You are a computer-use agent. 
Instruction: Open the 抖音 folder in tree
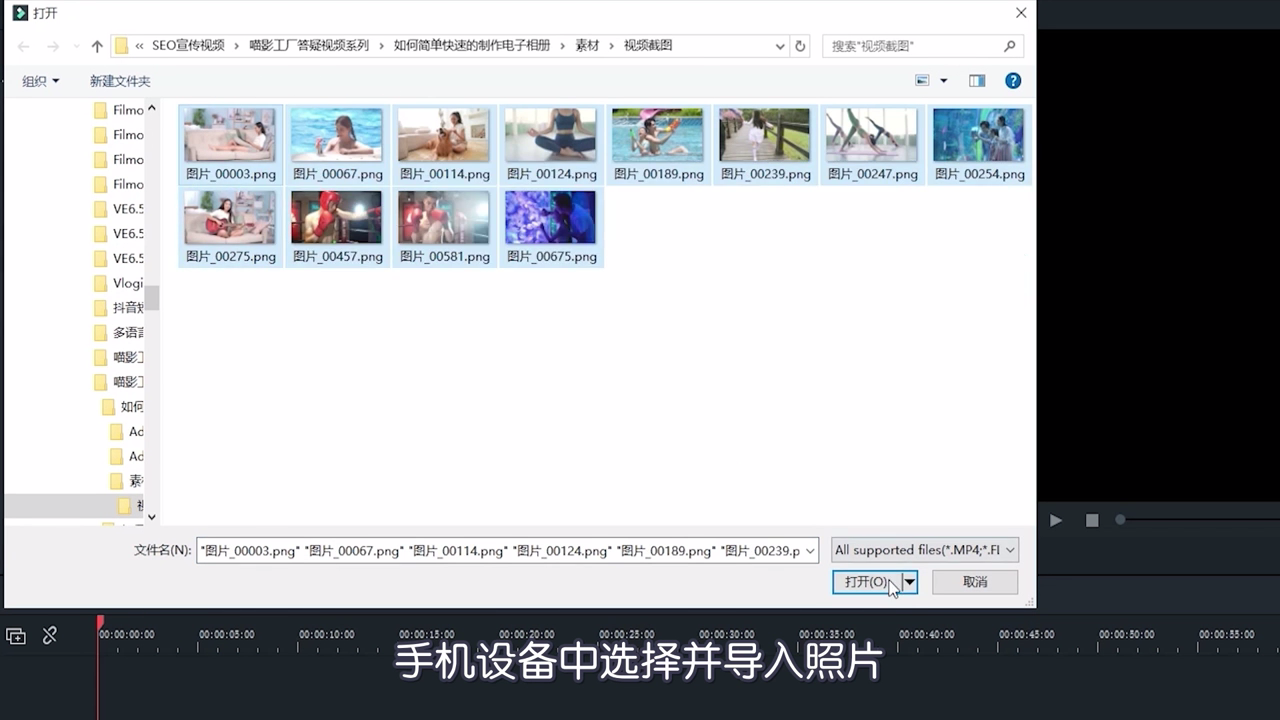pyautogui.click(x=118, y=308)
